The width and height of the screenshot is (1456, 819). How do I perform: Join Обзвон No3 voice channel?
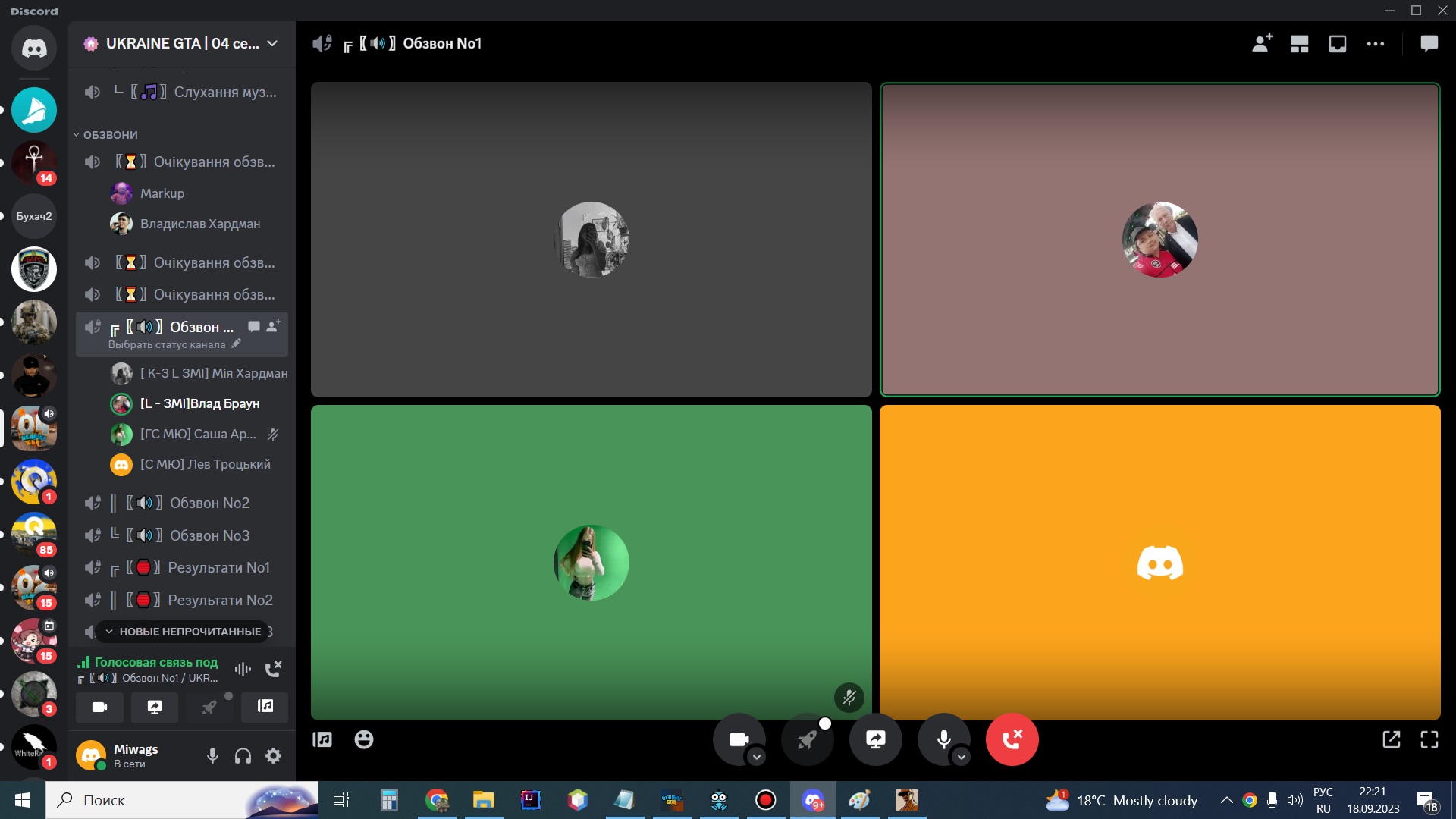(182, 535)
